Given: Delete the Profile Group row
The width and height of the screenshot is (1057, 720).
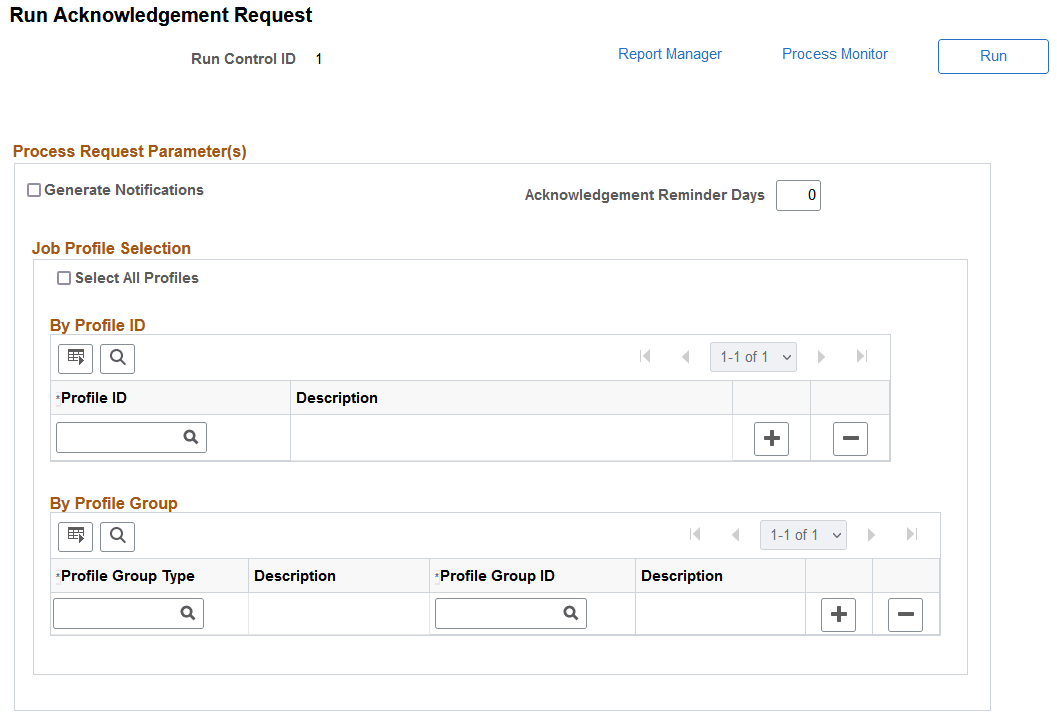Looking at the screenshot, I should click(905, 614).
